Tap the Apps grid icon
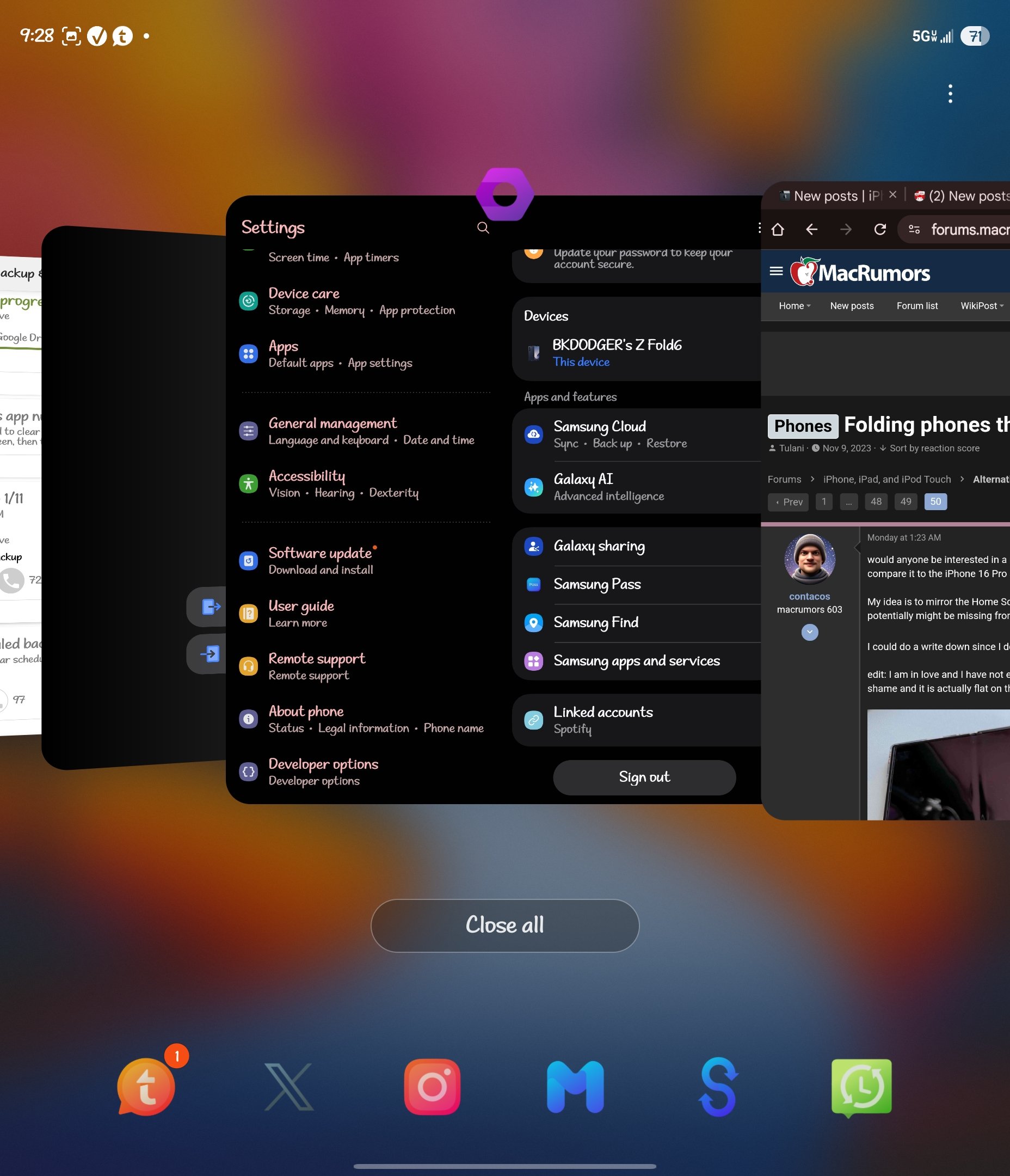This screenshot has height=1176, width=1010. (x=249, y=353)
